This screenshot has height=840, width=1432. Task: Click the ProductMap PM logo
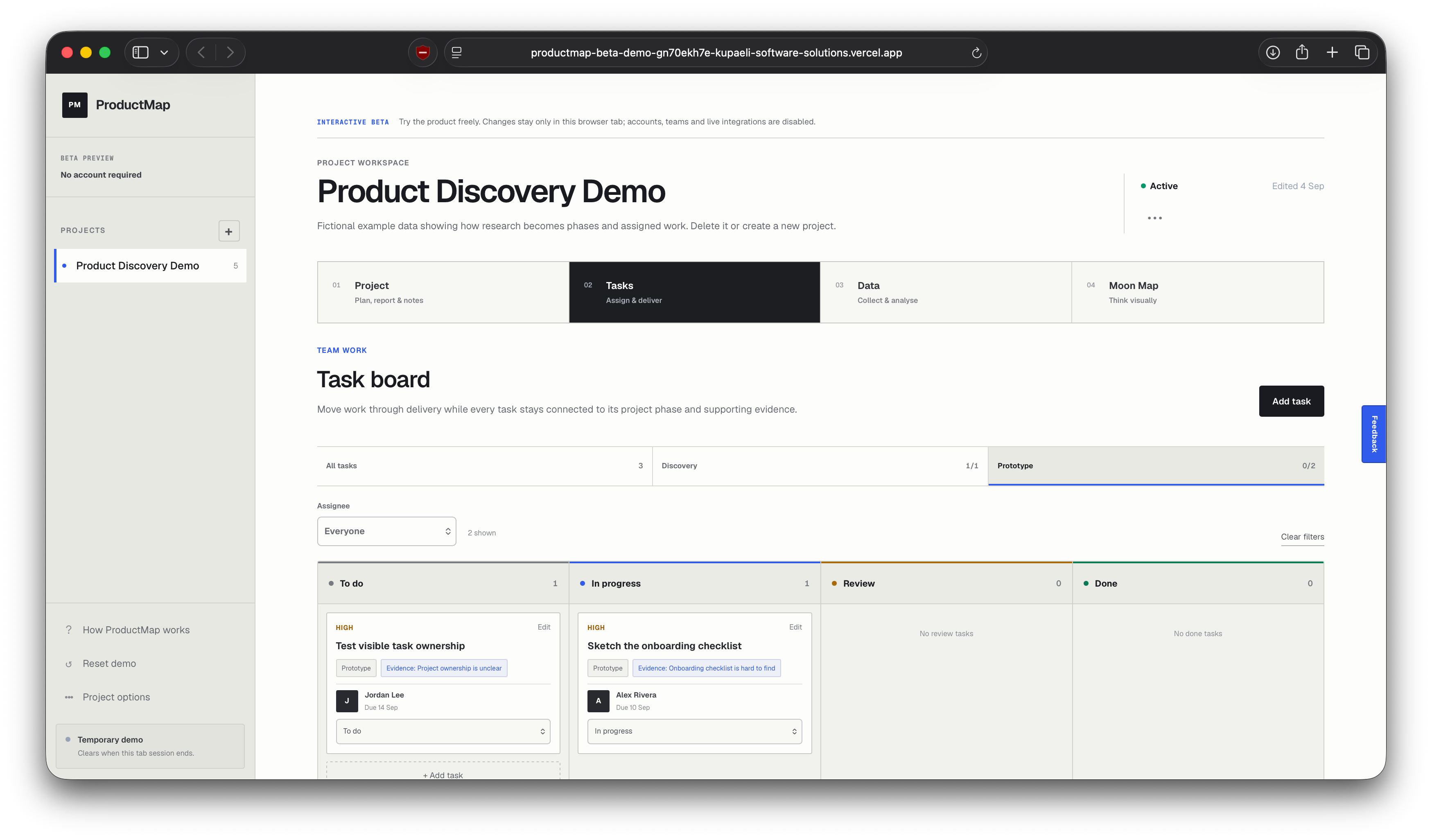(x=75, y=105)
